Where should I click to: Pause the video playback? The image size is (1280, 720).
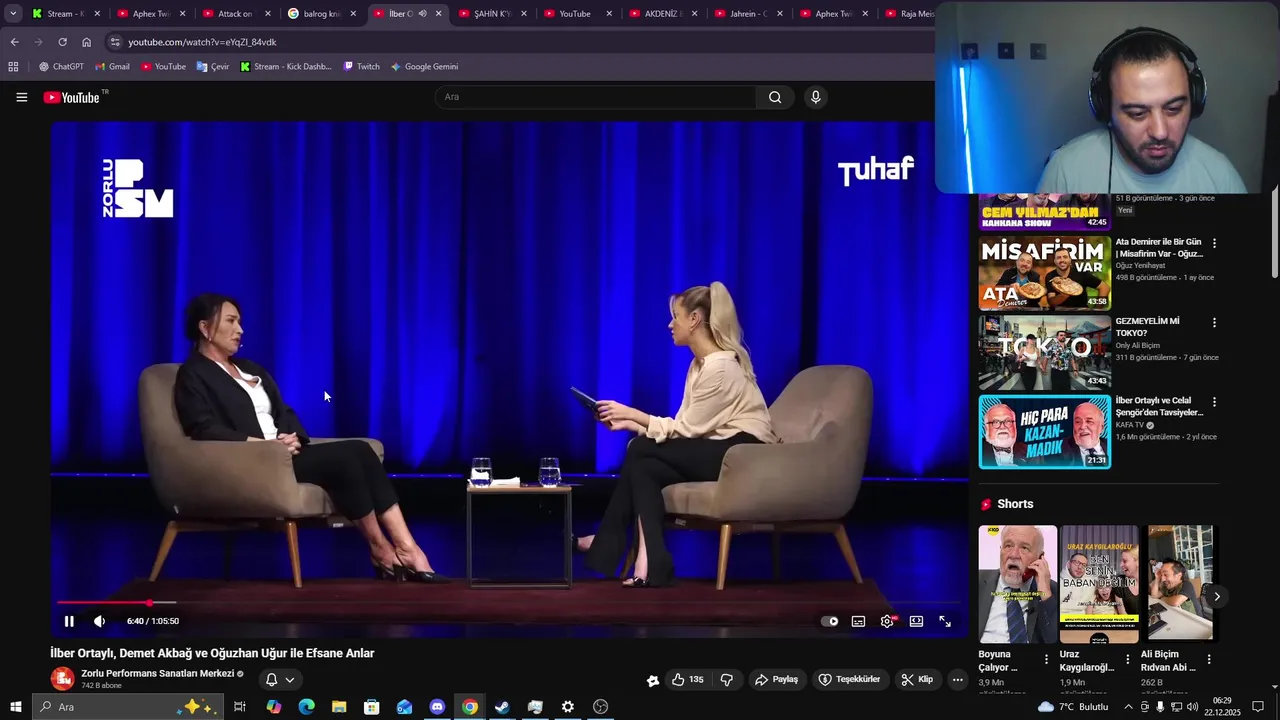pyautogui.click(x=69, y=621)
